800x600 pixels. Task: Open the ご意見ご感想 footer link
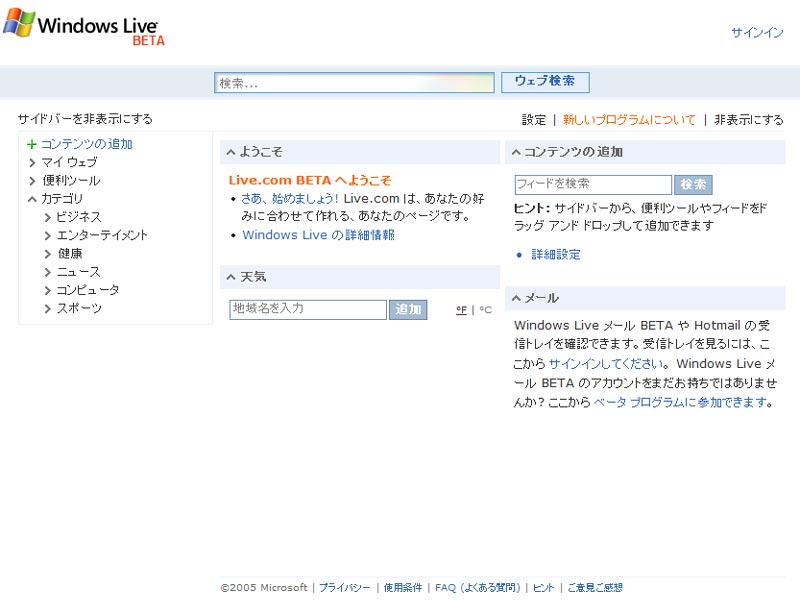coord(595,588)
